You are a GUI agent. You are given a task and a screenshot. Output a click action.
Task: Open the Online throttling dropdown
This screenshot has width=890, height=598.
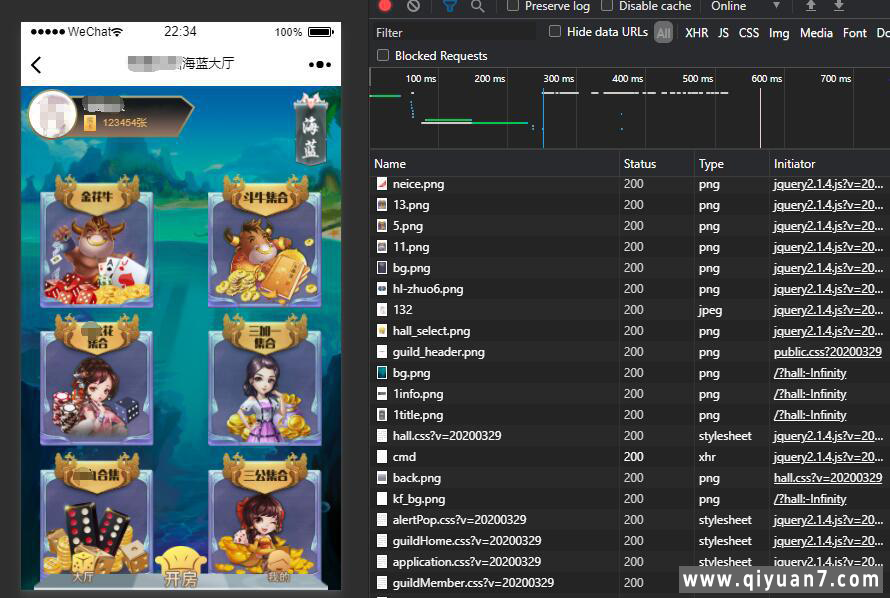click(x=743, y=6)
